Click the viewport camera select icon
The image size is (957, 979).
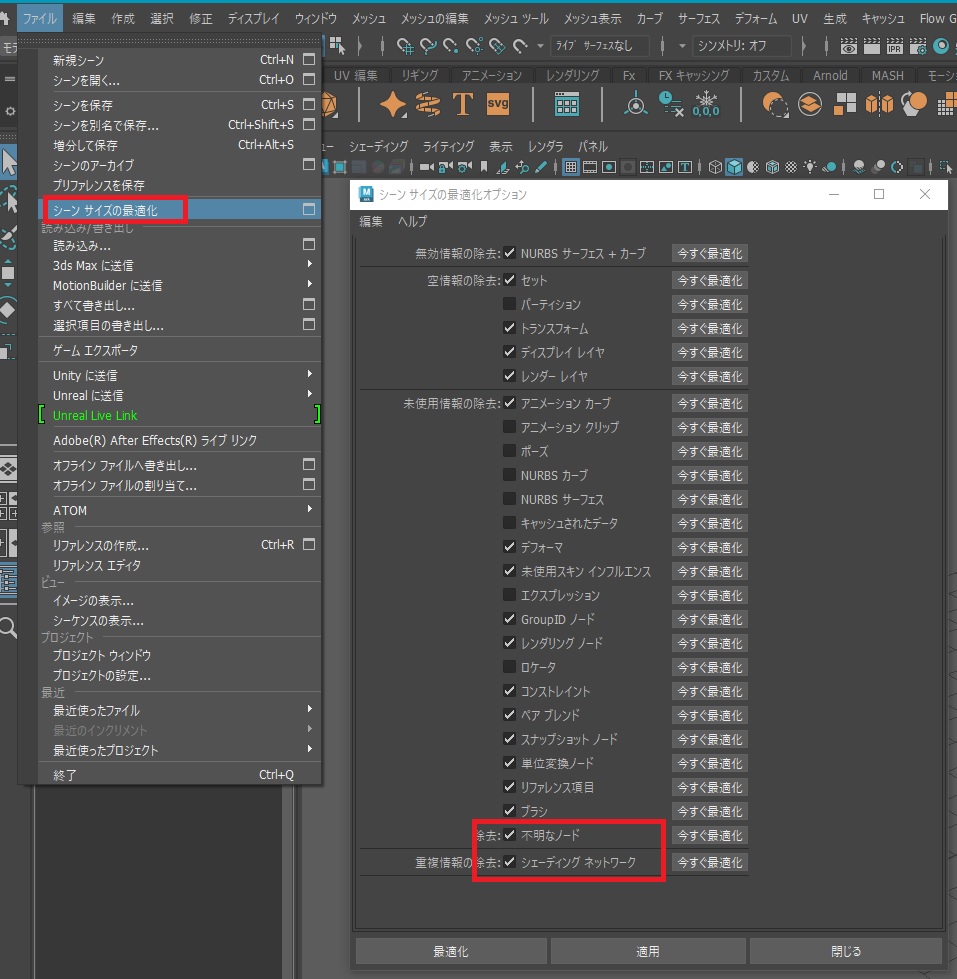coord(427,167)
